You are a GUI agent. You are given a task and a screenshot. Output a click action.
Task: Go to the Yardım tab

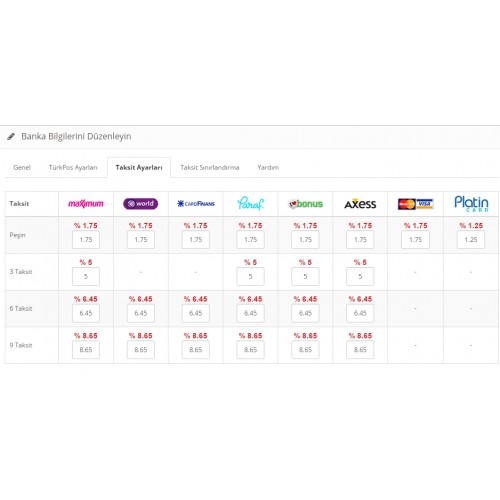point(268,167)
